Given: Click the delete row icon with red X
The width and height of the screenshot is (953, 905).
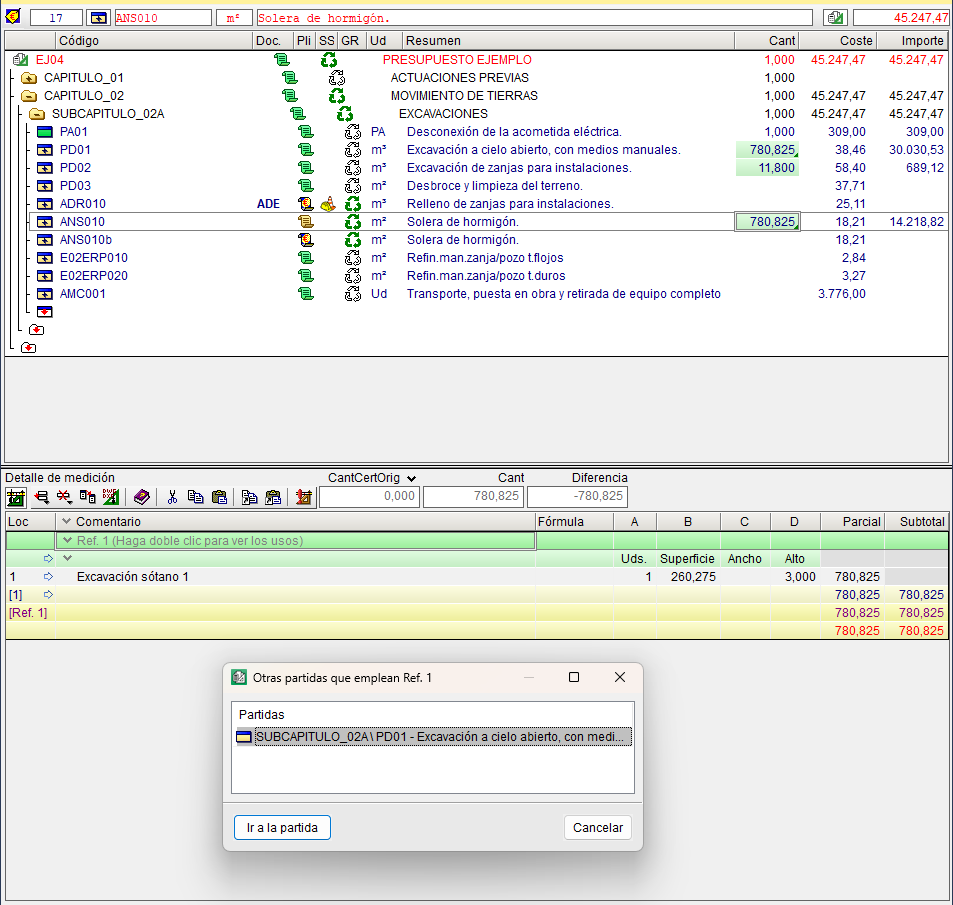Looking at the screenshot, I should pos(64,497).
